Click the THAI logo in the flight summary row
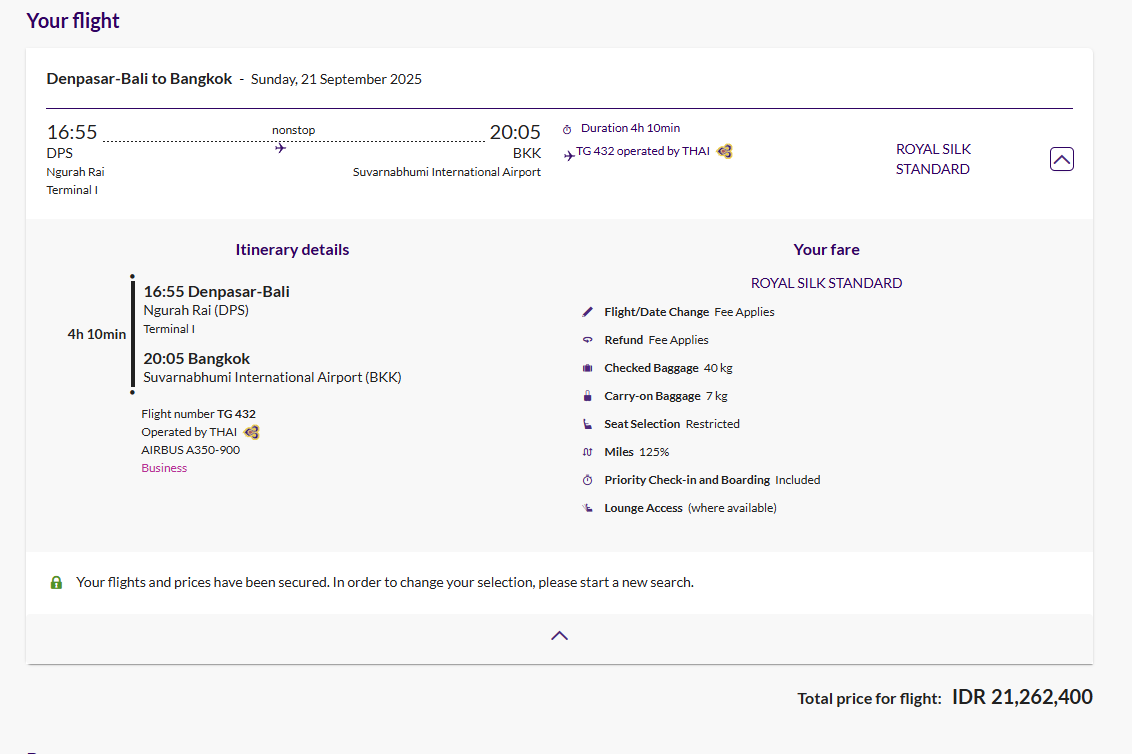1132x754 pixels. [725, 152]
